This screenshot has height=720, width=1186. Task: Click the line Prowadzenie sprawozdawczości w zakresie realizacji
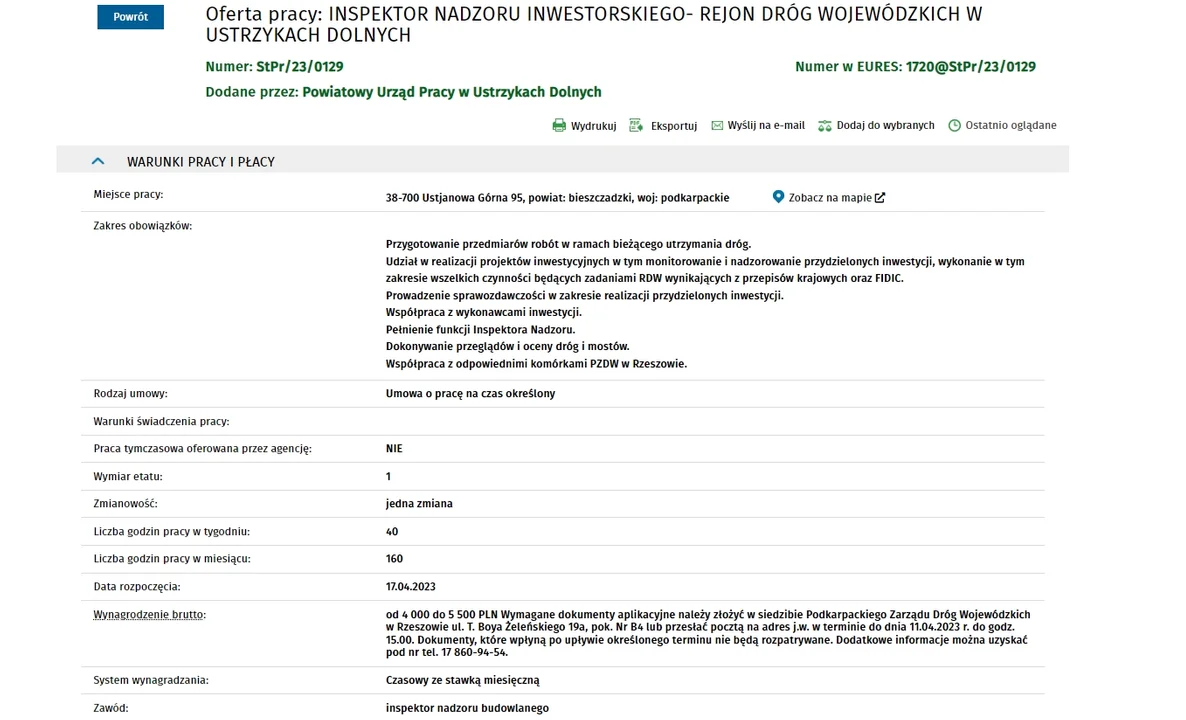click(x=585, y=296)
